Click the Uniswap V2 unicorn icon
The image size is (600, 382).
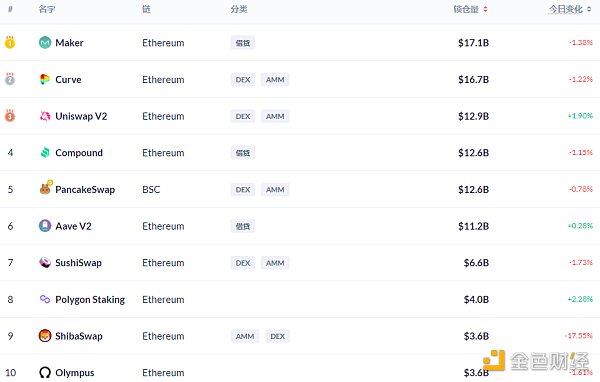(x=45, y=116)
